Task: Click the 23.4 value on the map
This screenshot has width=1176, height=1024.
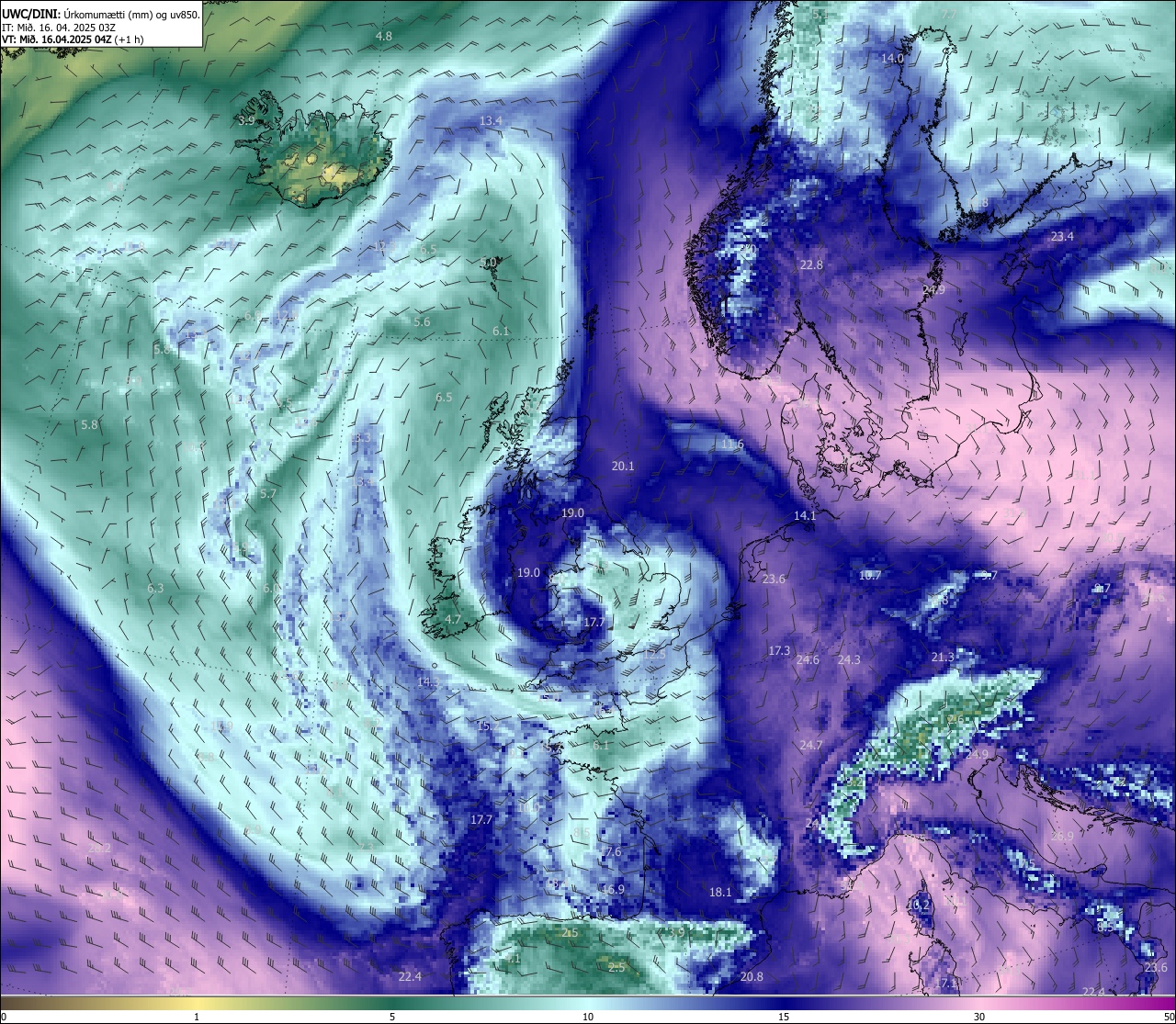Action: click(1062, 236)
